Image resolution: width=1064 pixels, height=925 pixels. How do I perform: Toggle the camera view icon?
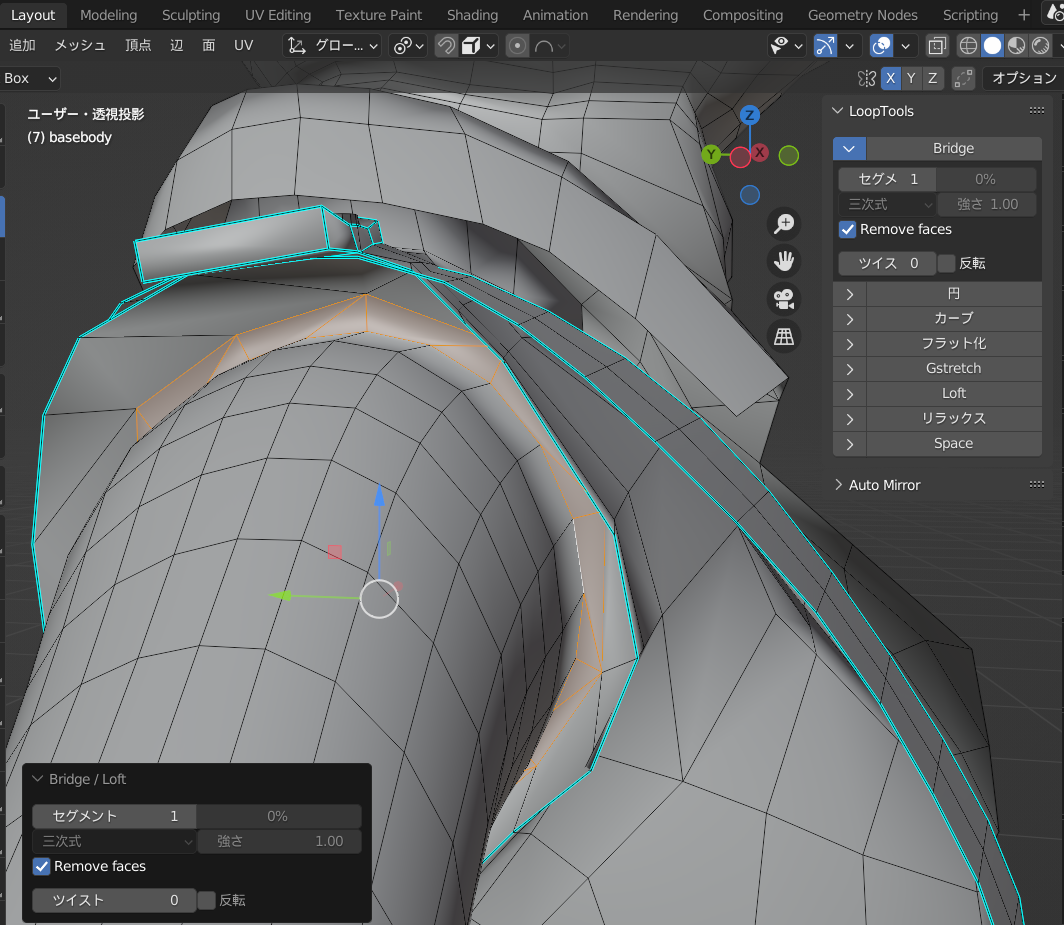784,299
